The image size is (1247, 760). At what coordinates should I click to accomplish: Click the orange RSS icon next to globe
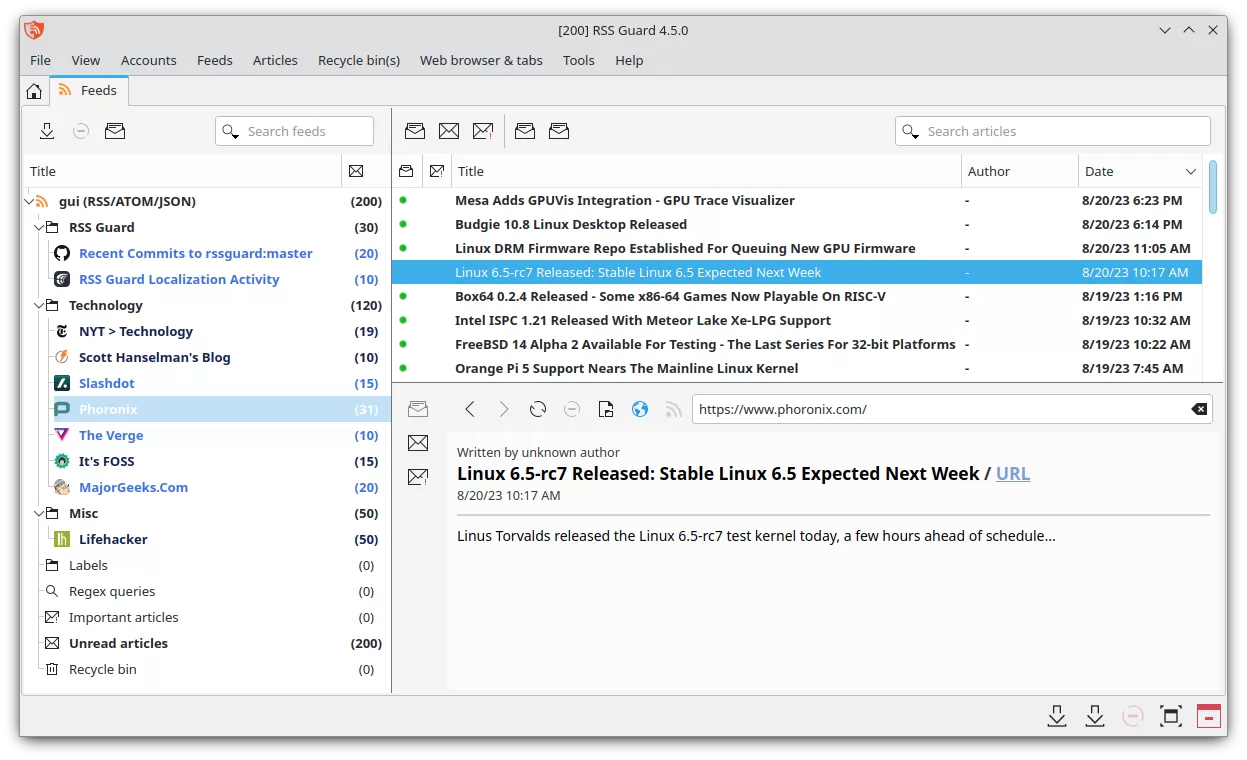[673, 409]
